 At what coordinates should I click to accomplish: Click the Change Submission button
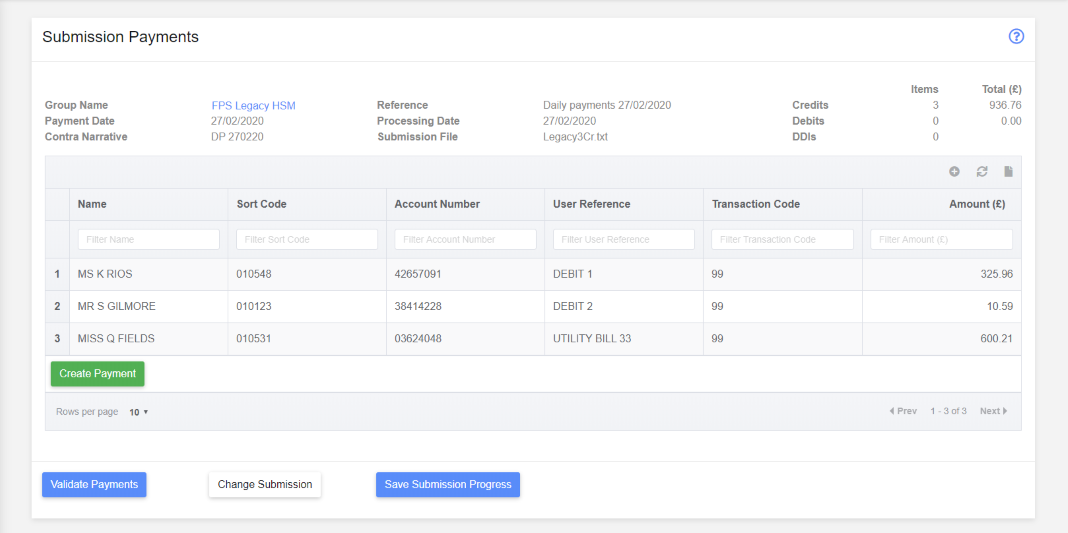coord(265,485)
